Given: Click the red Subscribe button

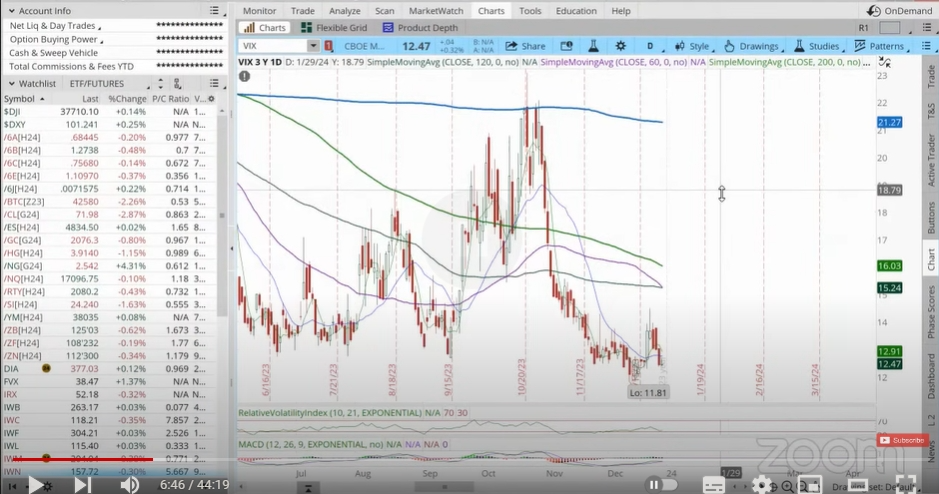Looking at the screenshot, I should pos(904,440).
